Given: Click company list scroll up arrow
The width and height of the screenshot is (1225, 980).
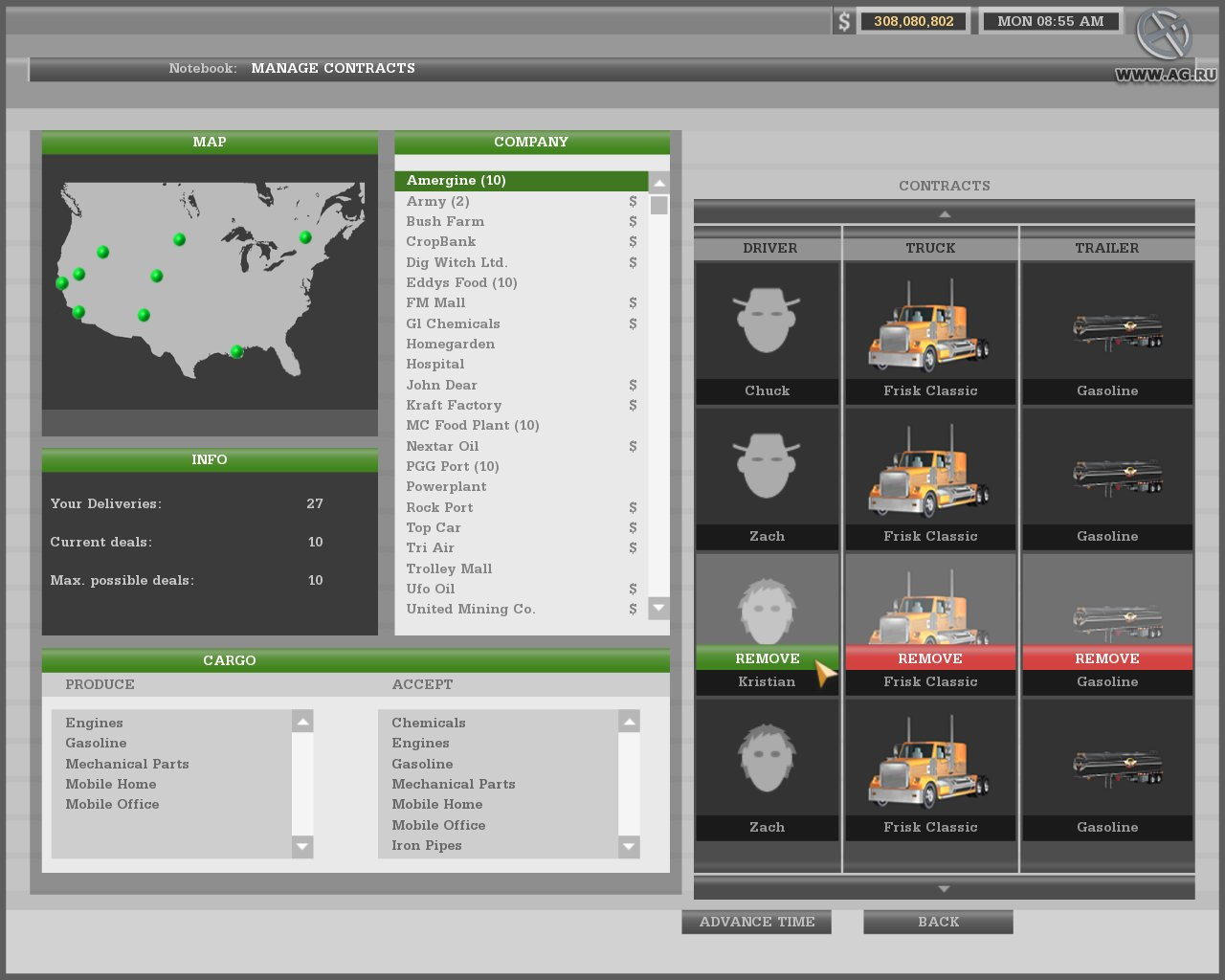Looking at the screenshot, I should point(658,183).
